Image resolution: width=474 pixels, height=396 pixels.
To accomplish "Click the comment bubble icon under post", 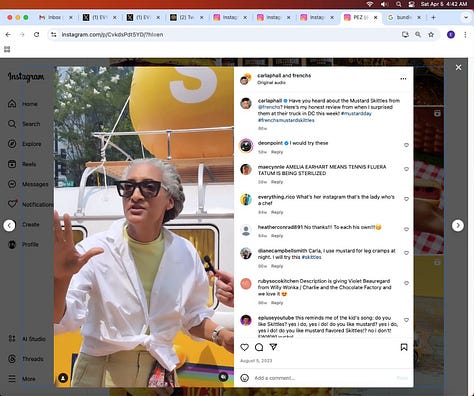I will click(x=259, y=347).
